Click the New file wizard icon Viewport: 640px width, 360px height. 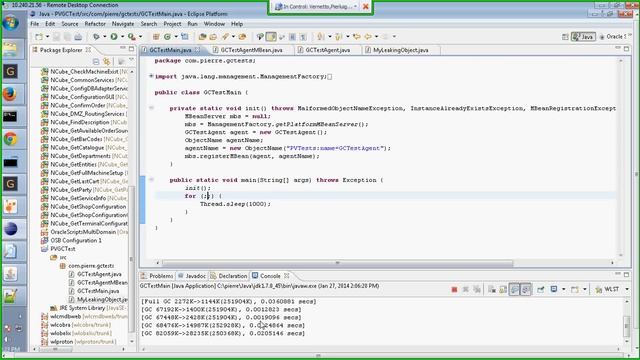point(39,37)
